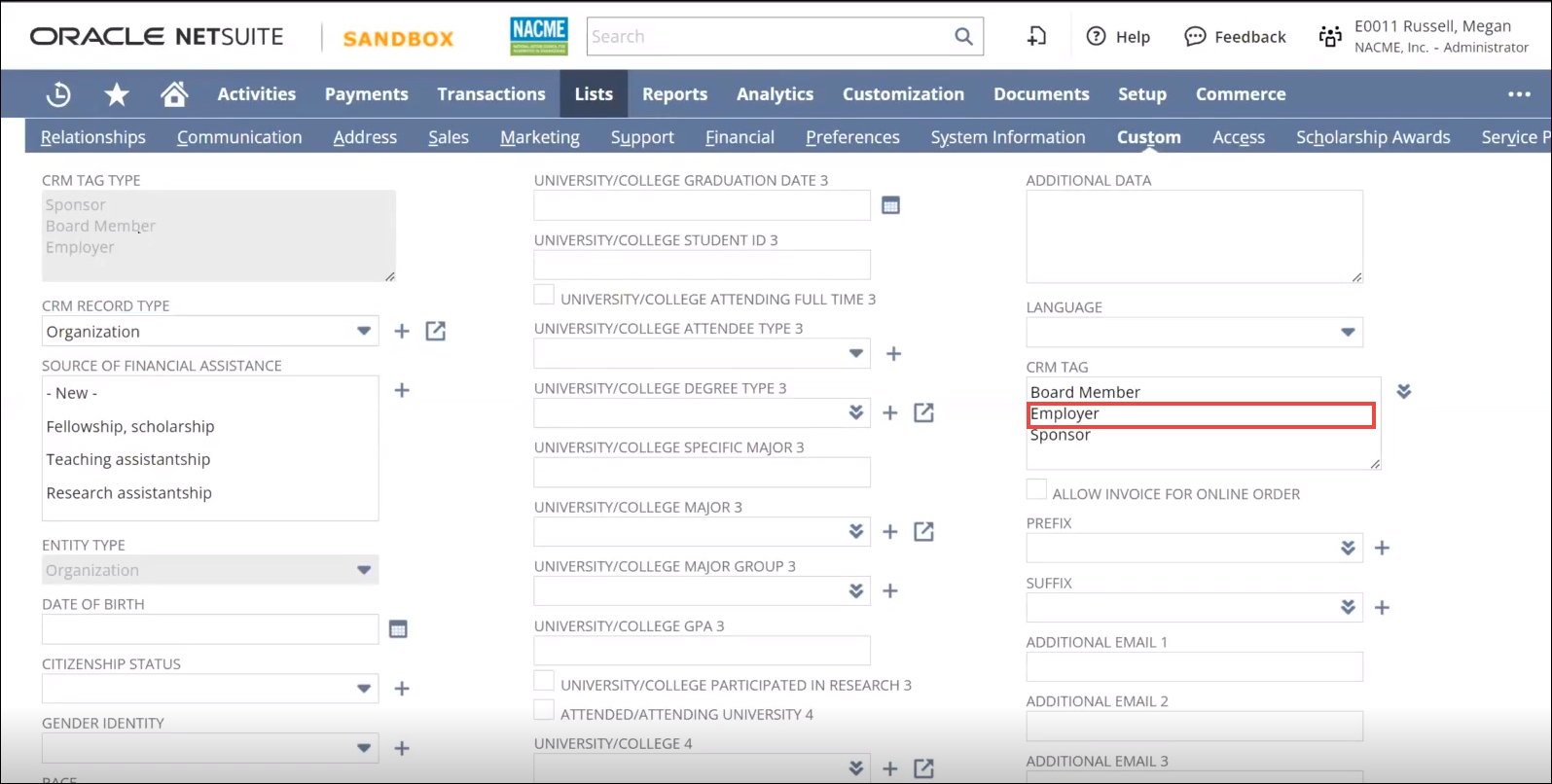Switch to the Financial subtab

tap(740, 138)
